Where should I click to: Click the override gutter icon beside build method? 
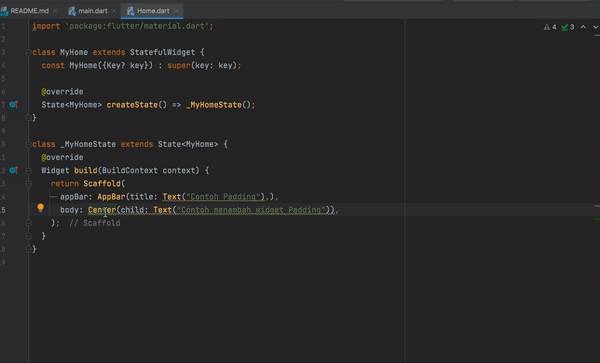click(14, 170)
